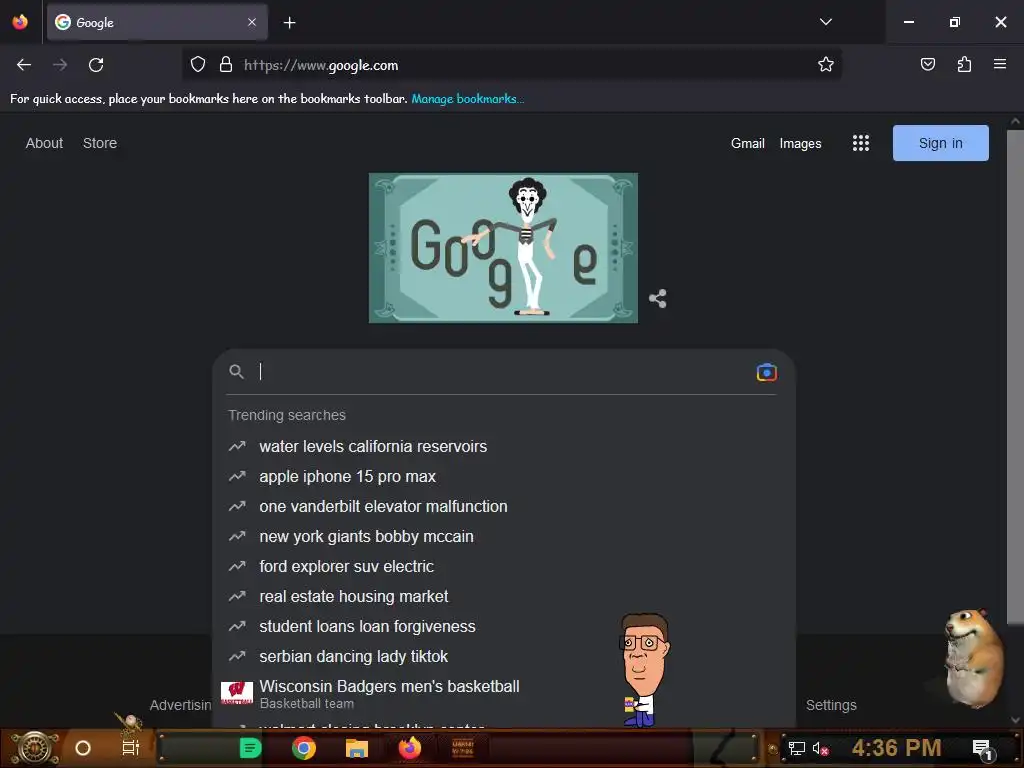This screenshot has width=1024, height=768.
Task: Search by image with camera icon
Action: tap(766, 372)
